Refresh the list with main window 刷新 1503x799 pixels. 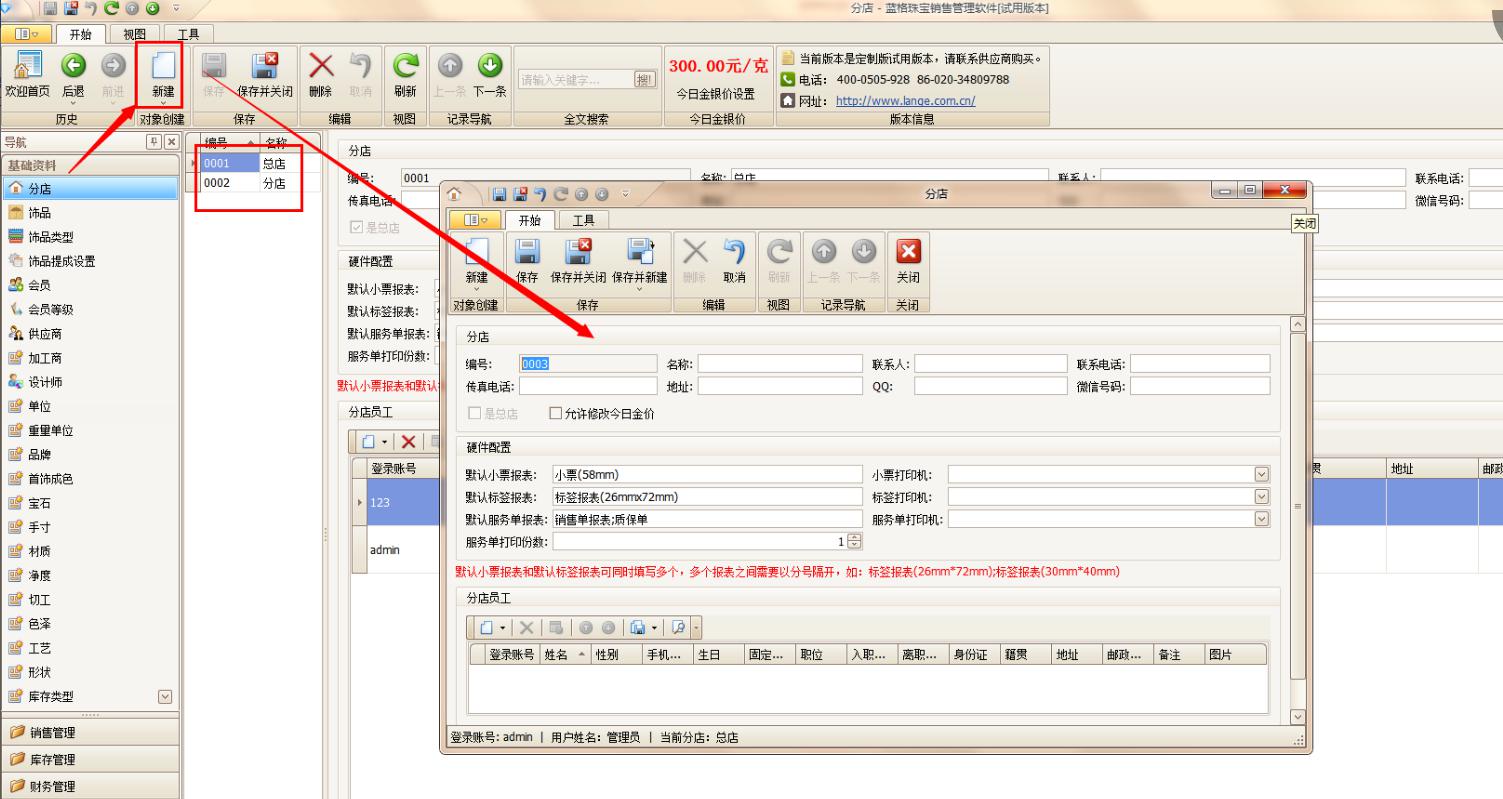click(x=405, y=74)
